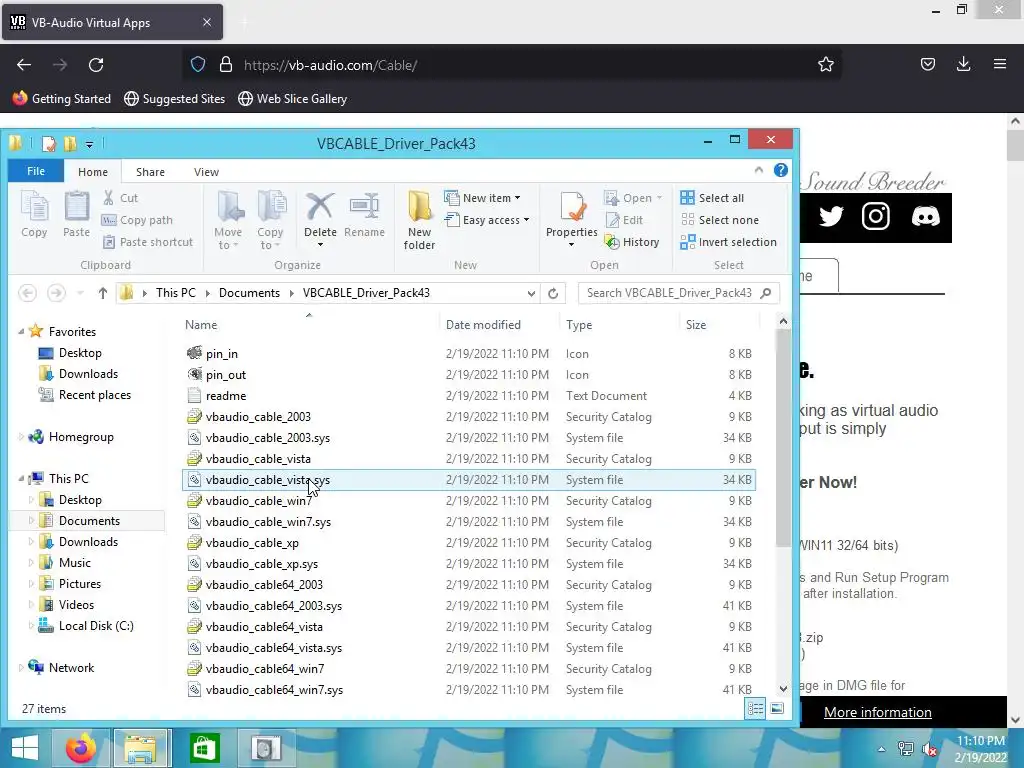Click Select all in the ribbon
The image size is (1024, 768).
click(x=712, y=198)
